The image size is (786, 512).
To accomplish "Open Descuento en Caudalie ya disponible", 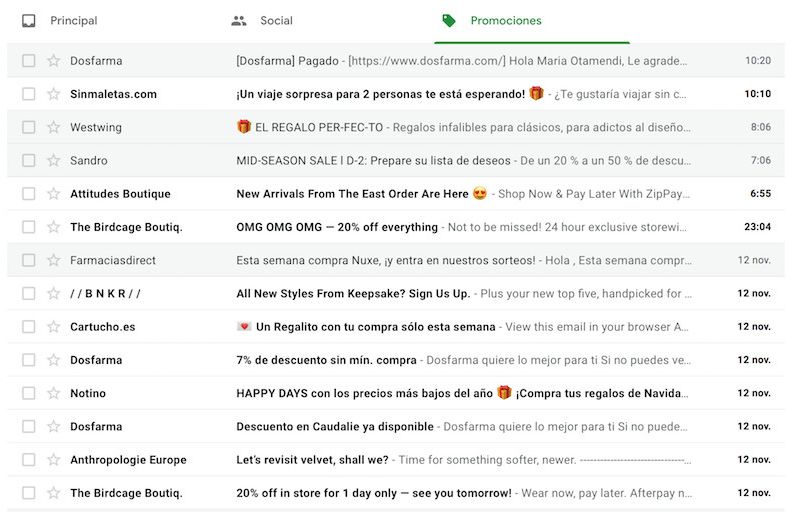I will [335, 426].
